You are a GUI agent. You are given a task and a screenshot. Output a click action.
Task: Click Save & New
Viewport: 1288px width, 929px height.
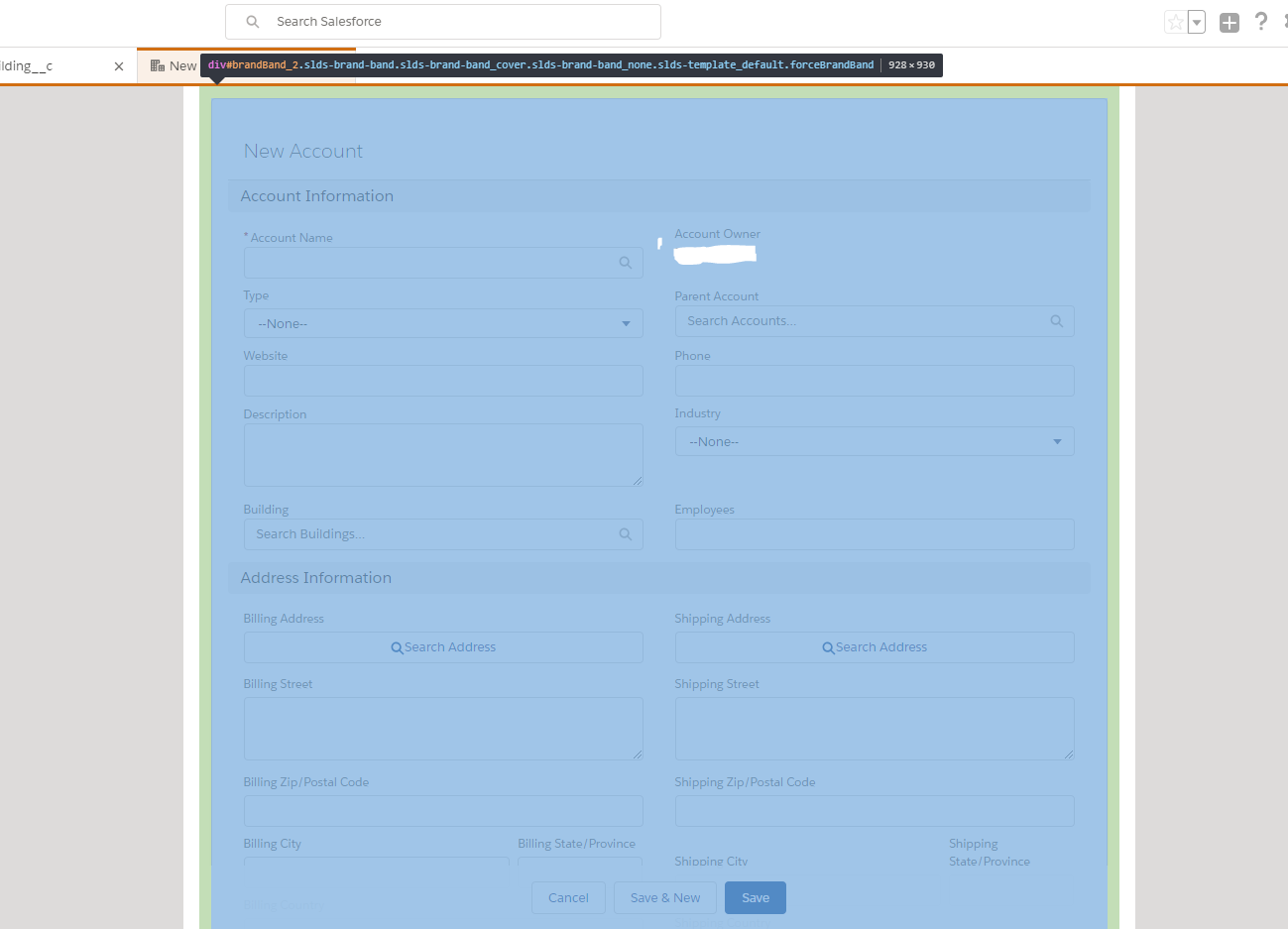664,897
